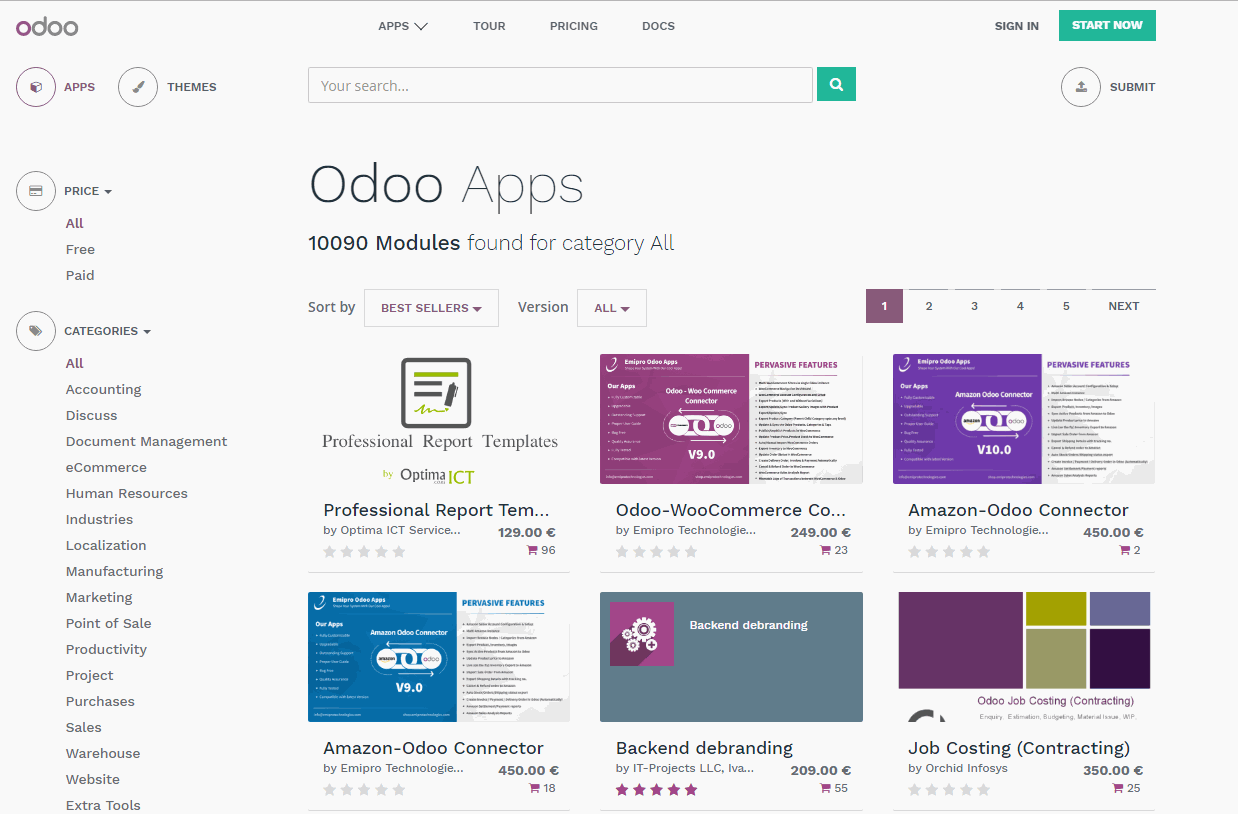Click star rating of Backend debranding
Image resolution: width=1238 pixels, height=814 pixels.
tap(657, 789)
